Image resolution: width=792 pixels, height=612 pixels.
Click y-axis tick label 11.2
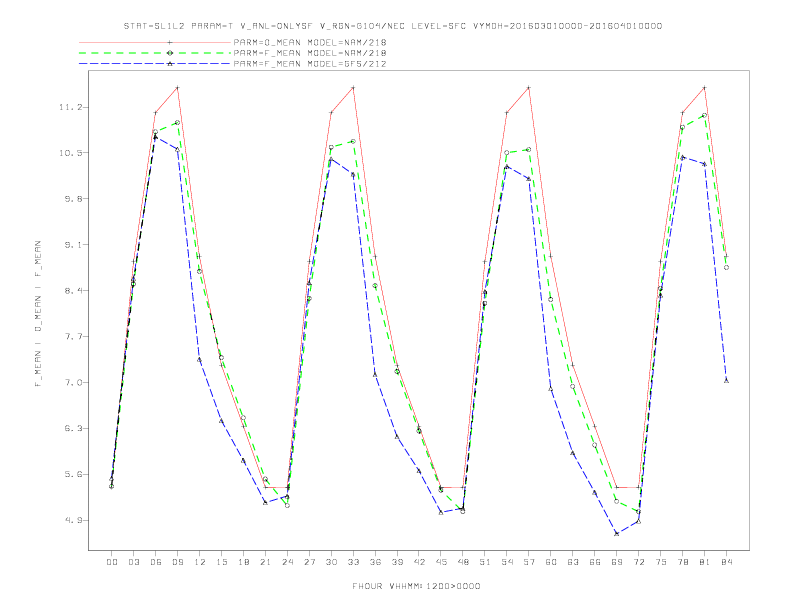70,107
